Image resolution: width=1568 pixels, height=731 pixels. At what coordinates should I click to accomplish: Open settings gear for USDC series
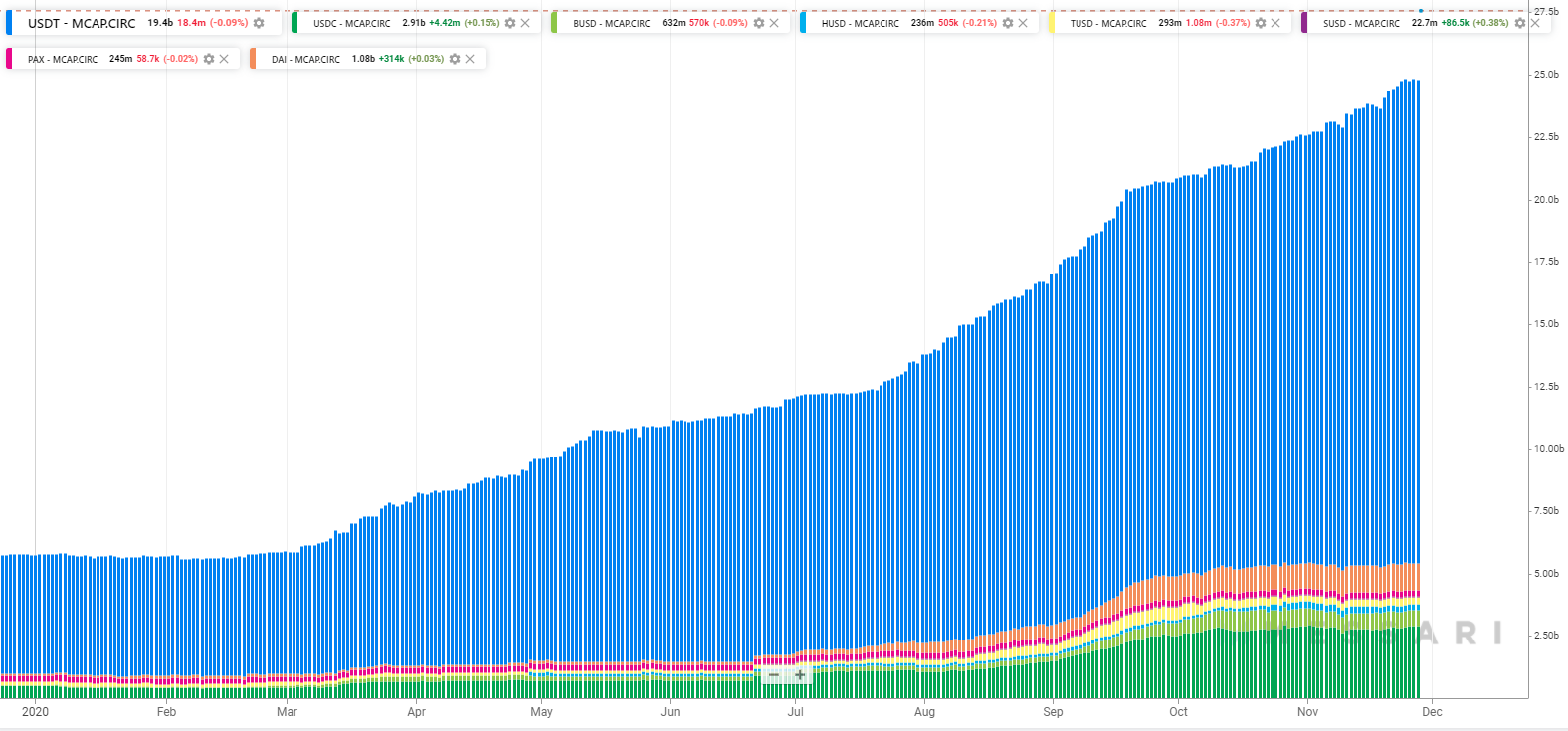pyautogui.click(x=510, y=23)
